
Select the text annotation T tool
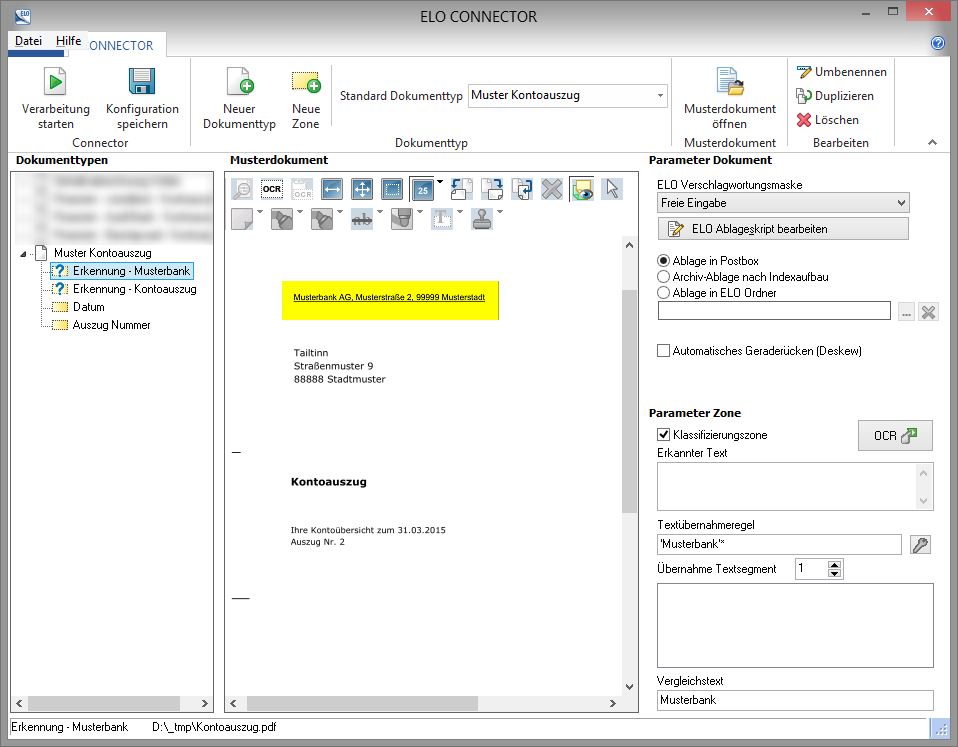pyautogui.click(x=442, y=219)
